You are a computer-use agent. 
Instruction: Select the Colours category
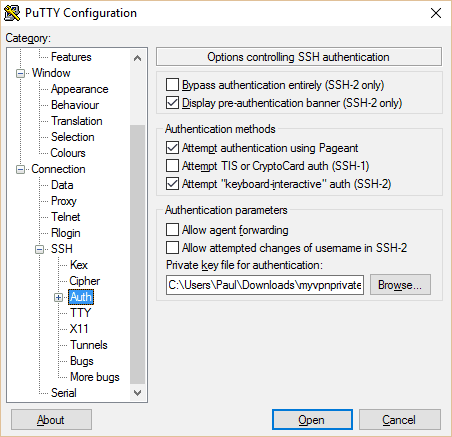tap(68, 153)
